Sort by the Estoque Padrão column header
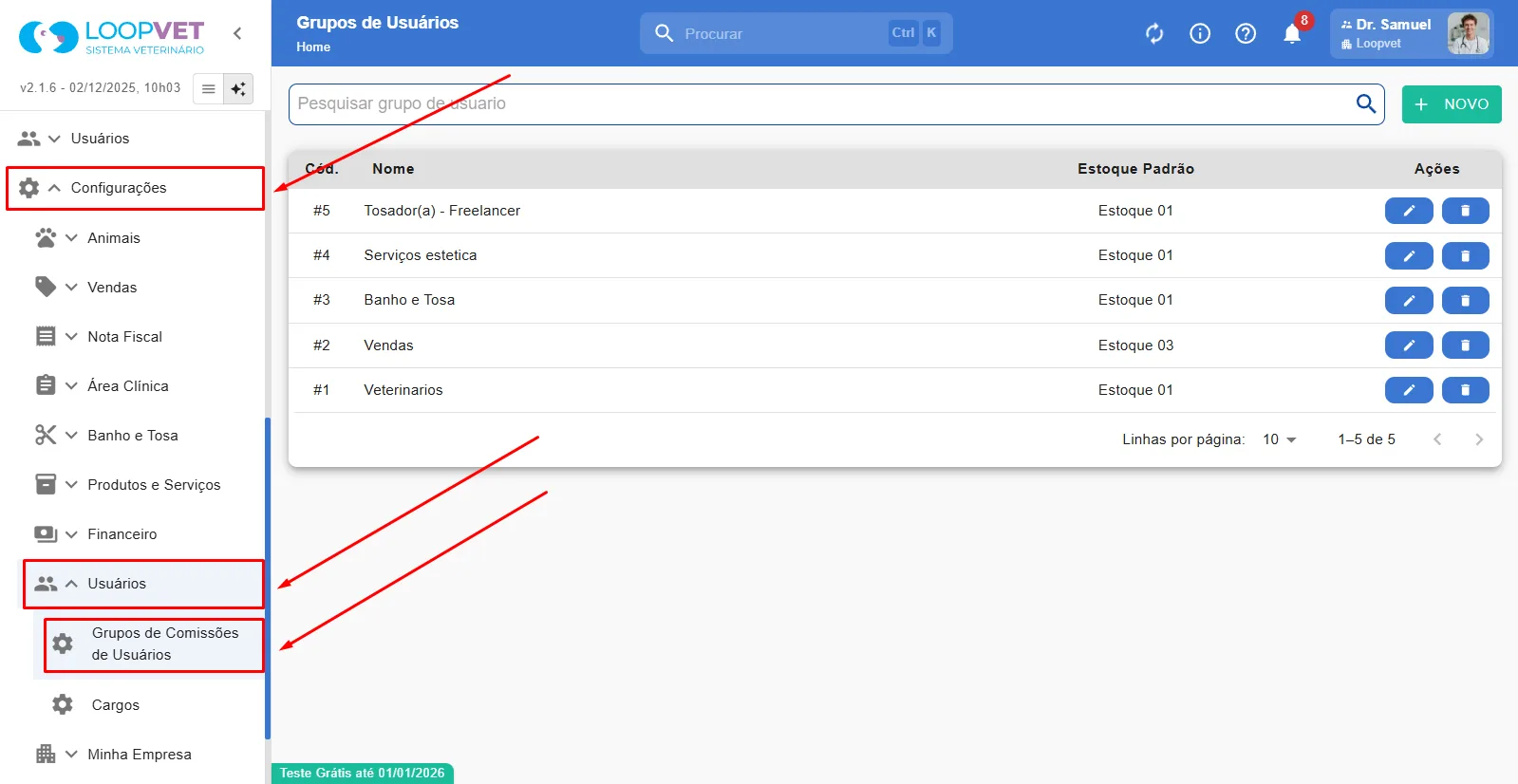The image size is (1518, 784). click(1135, 169)
